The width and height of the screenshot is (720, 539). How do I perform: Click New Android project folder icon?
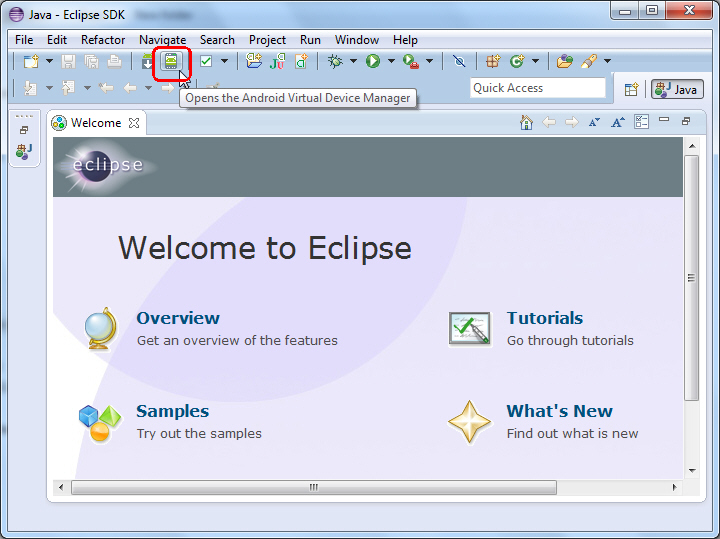pyautogui.click(x=253, y=61)
